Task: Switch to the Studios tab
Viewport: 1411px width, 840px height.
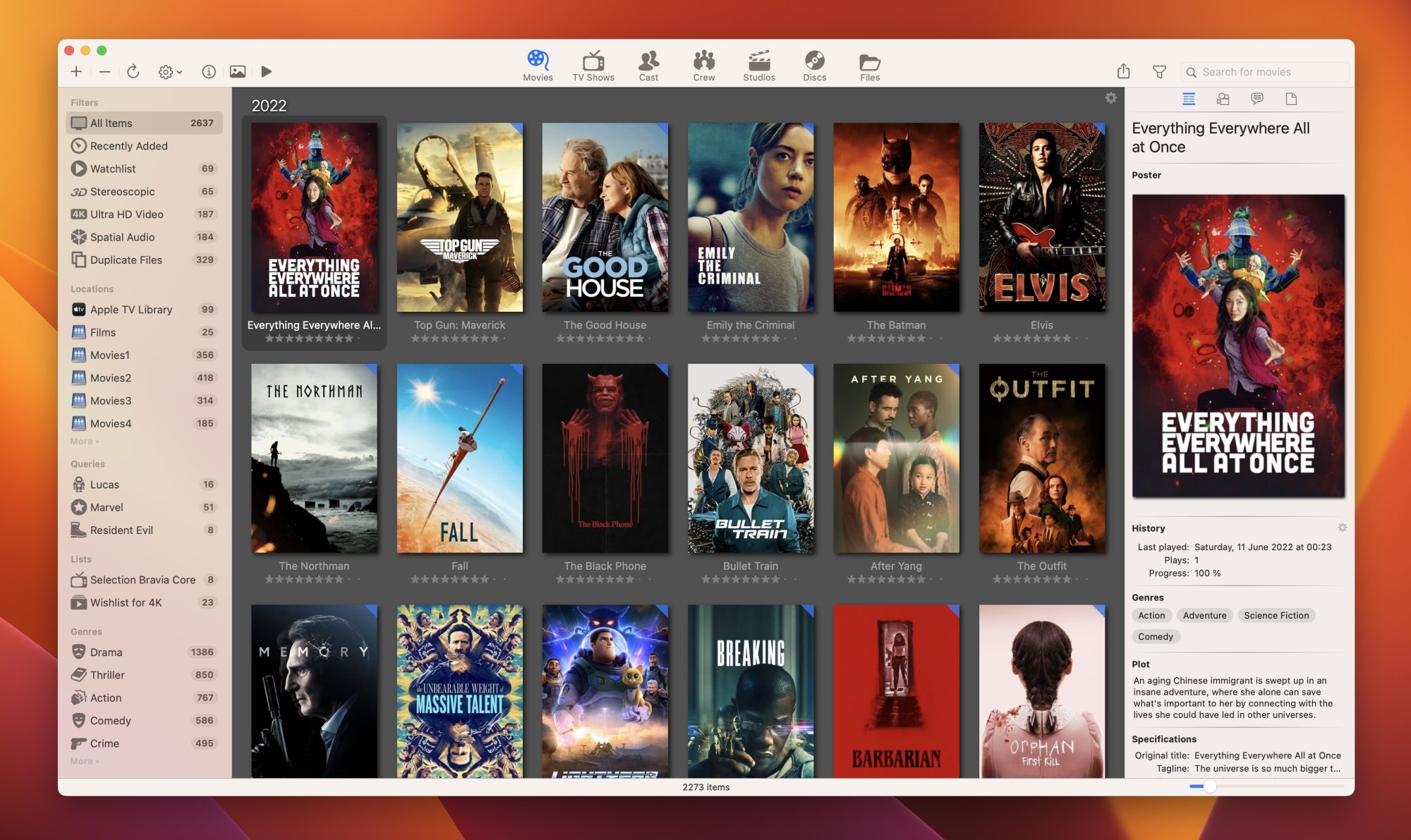Action: (759, 66)
